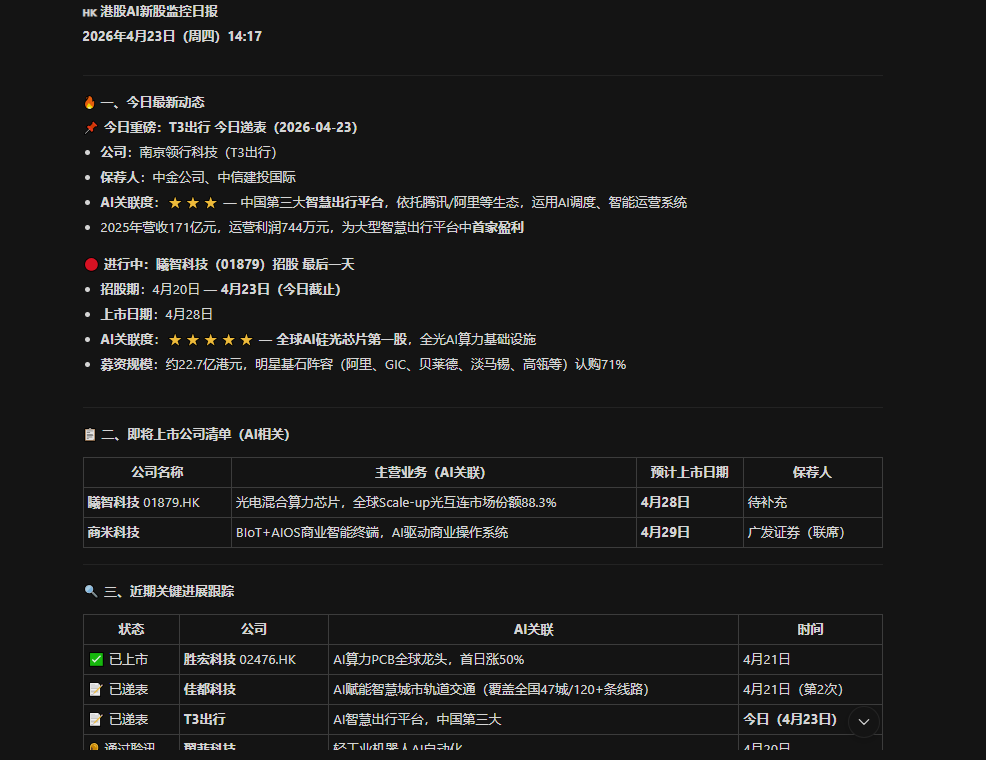Click the AI关联 column header

(533, 630)
